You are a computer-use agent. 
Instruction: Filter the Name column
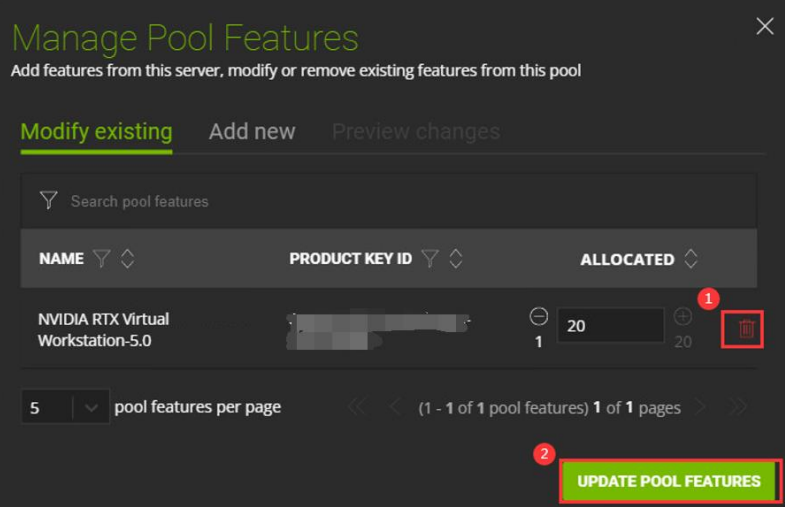pos(101,259)
